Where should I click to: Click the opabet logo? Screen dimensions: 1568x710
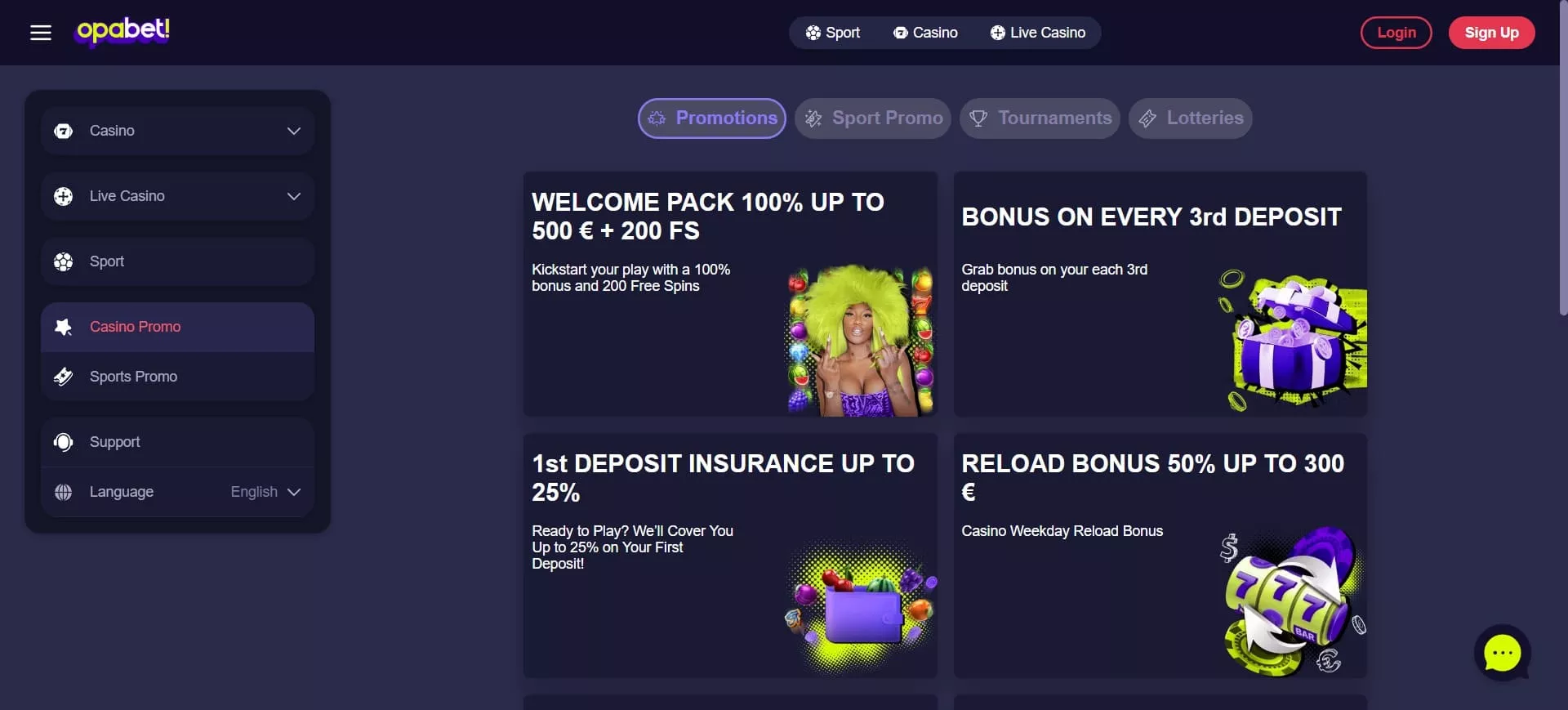[x=123, y=31]
